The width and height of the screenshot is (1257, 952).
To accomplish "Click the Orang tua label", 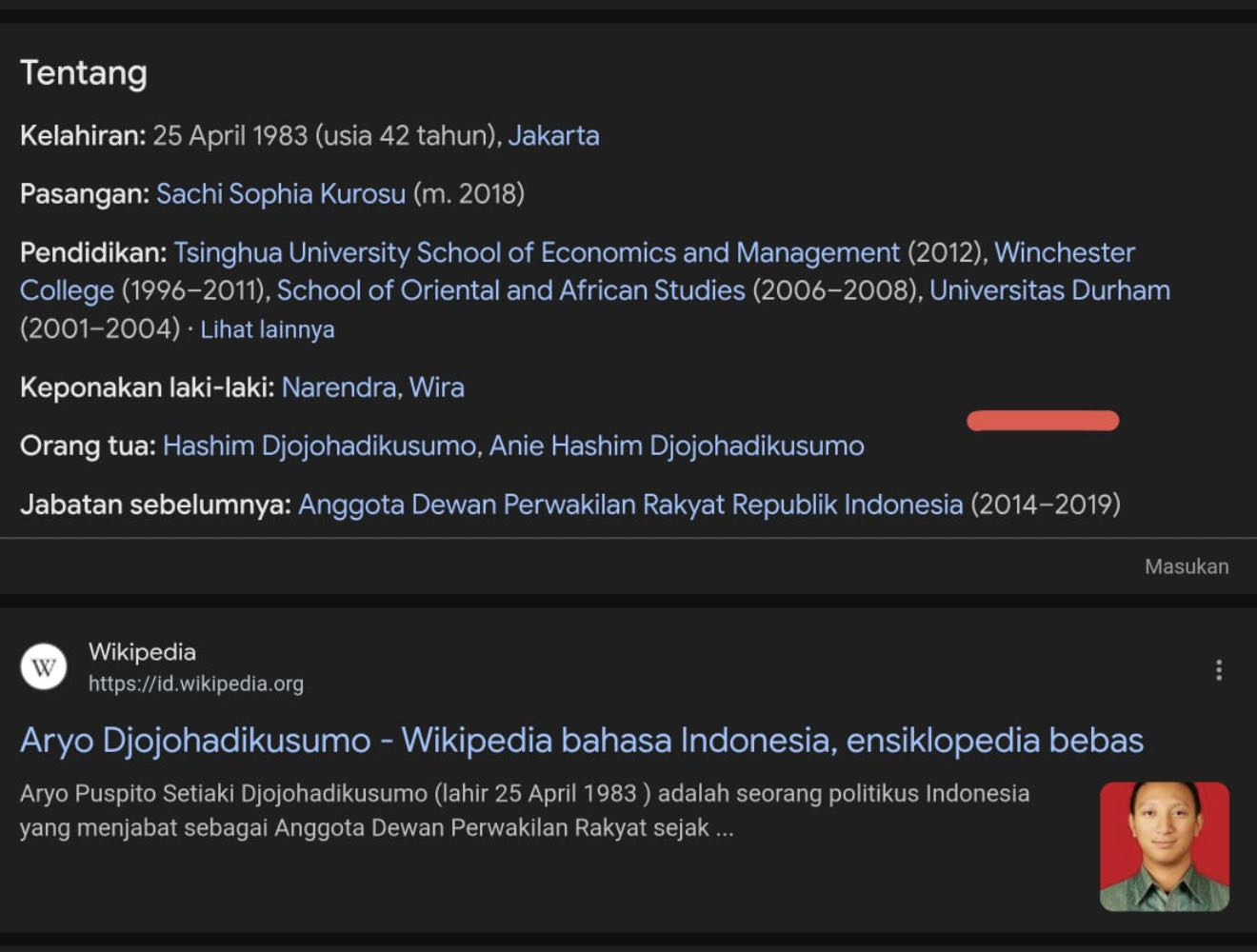I will pos(88,446).
